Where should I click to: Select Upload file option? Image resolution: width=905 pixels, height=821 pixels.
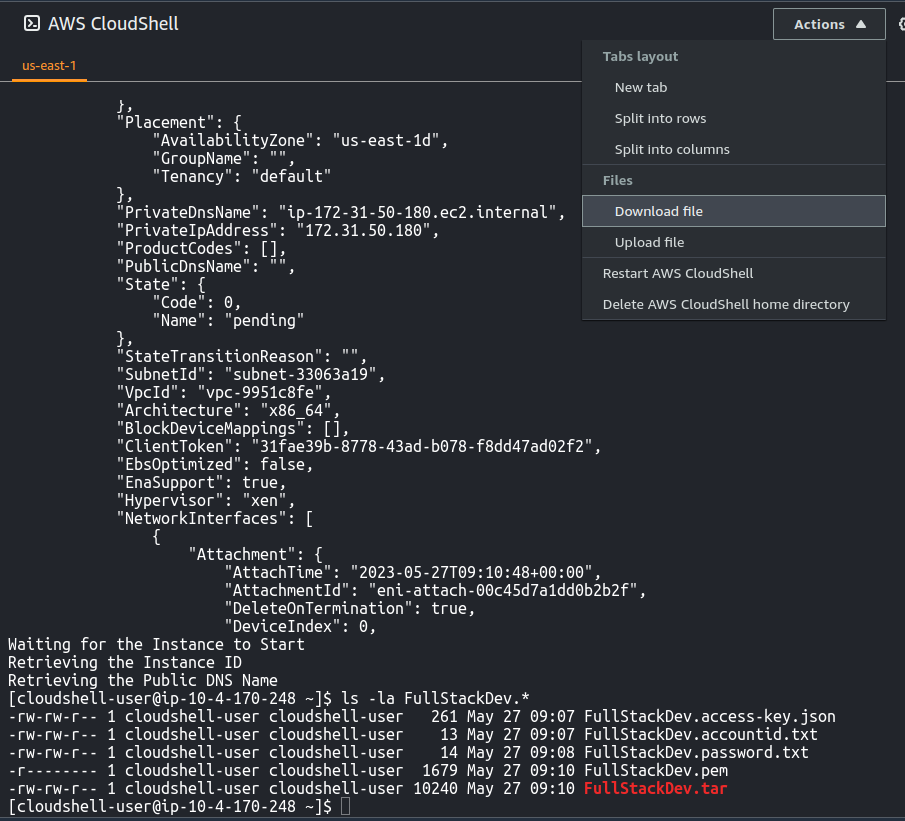click(x=734, y=242)
